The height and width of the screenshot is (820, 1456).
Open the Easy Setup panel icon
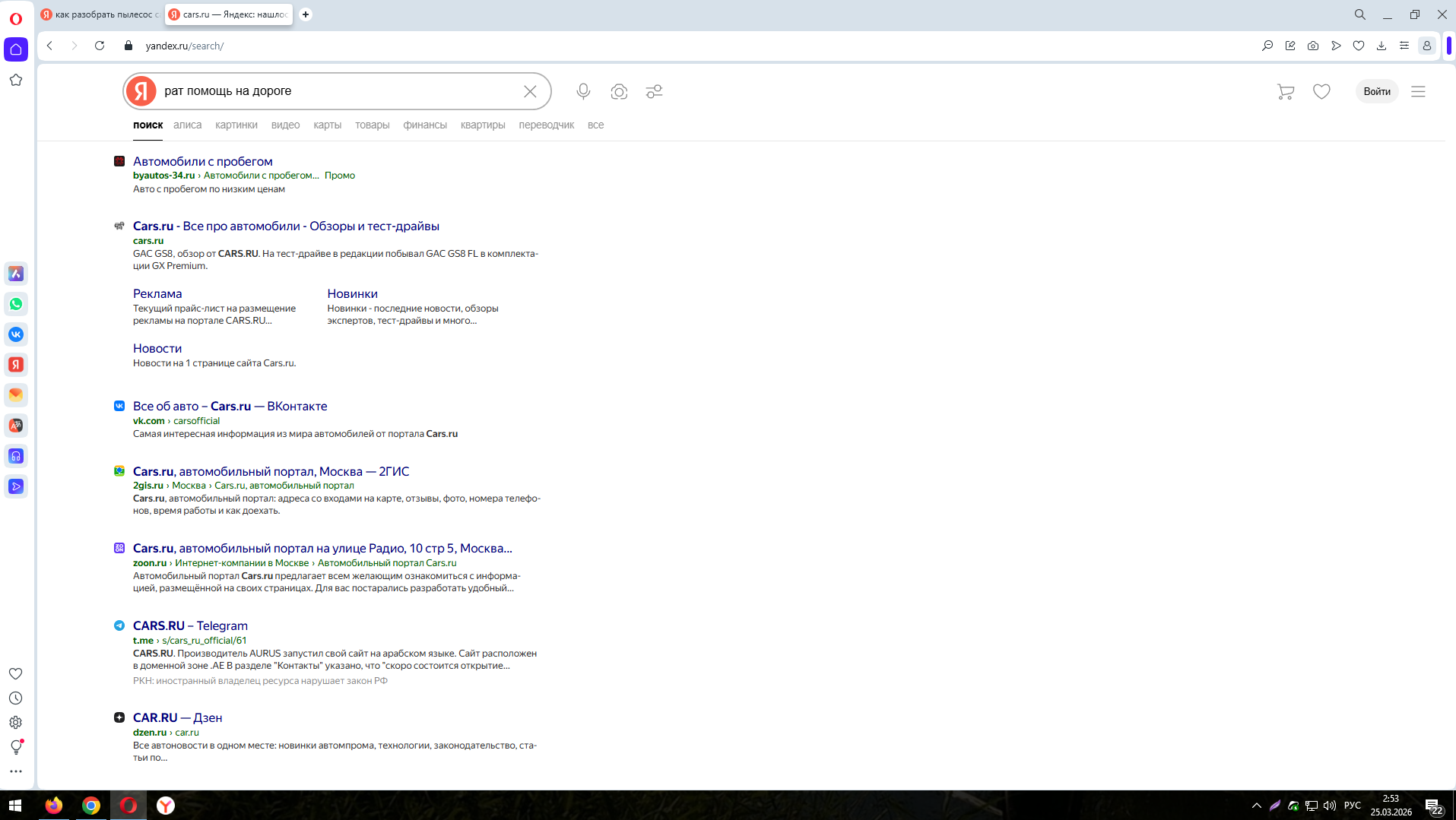[x=1404, y=46]
